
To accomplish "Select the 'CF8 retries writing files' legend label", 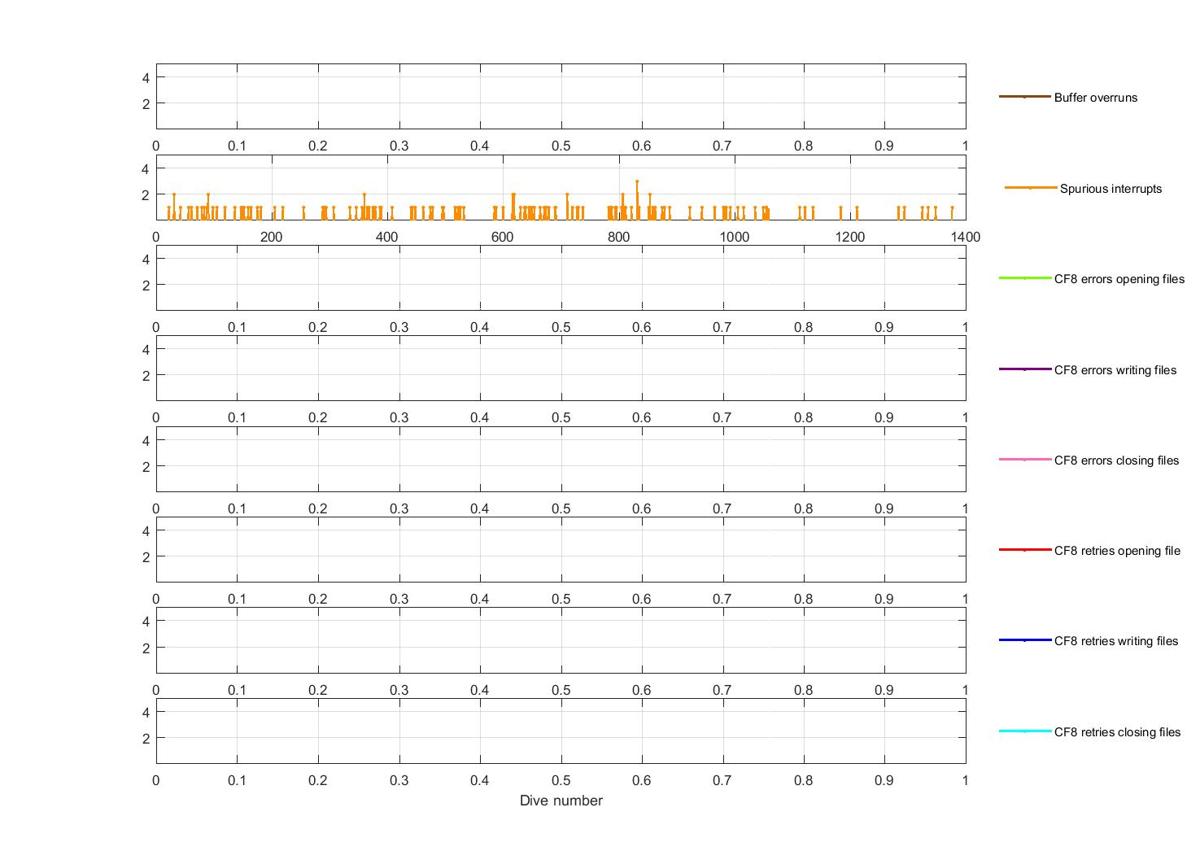I will (x=1116, y=641).
